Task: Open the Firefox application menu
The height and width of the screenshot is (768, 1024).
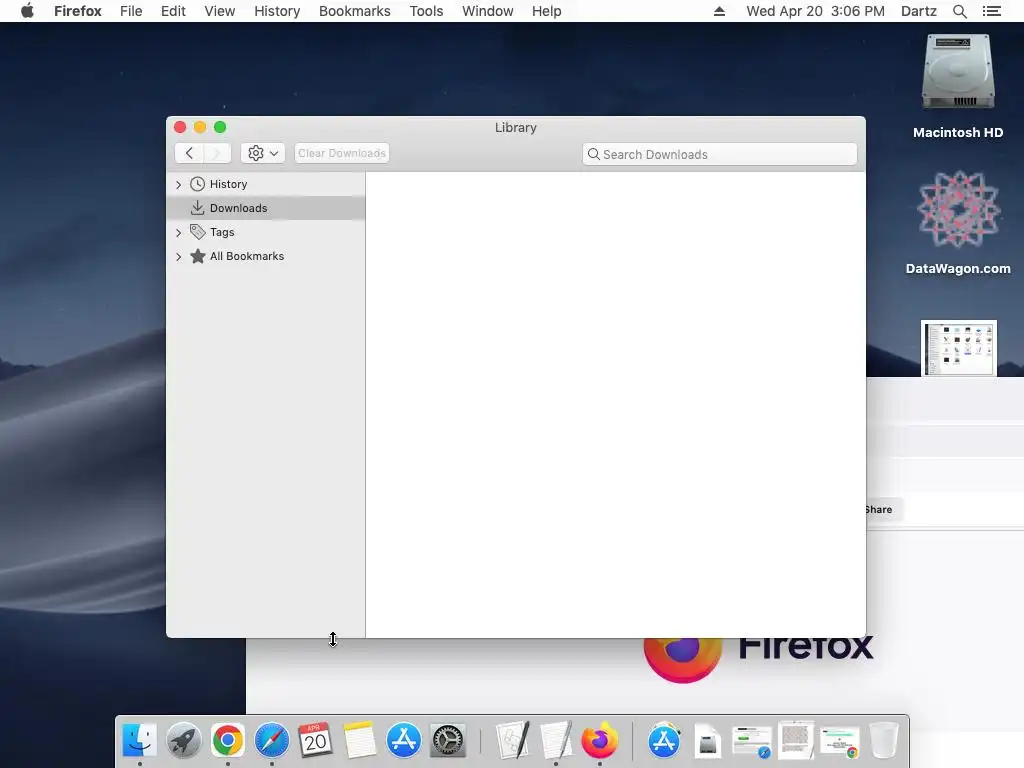Action: pos(78,11)
